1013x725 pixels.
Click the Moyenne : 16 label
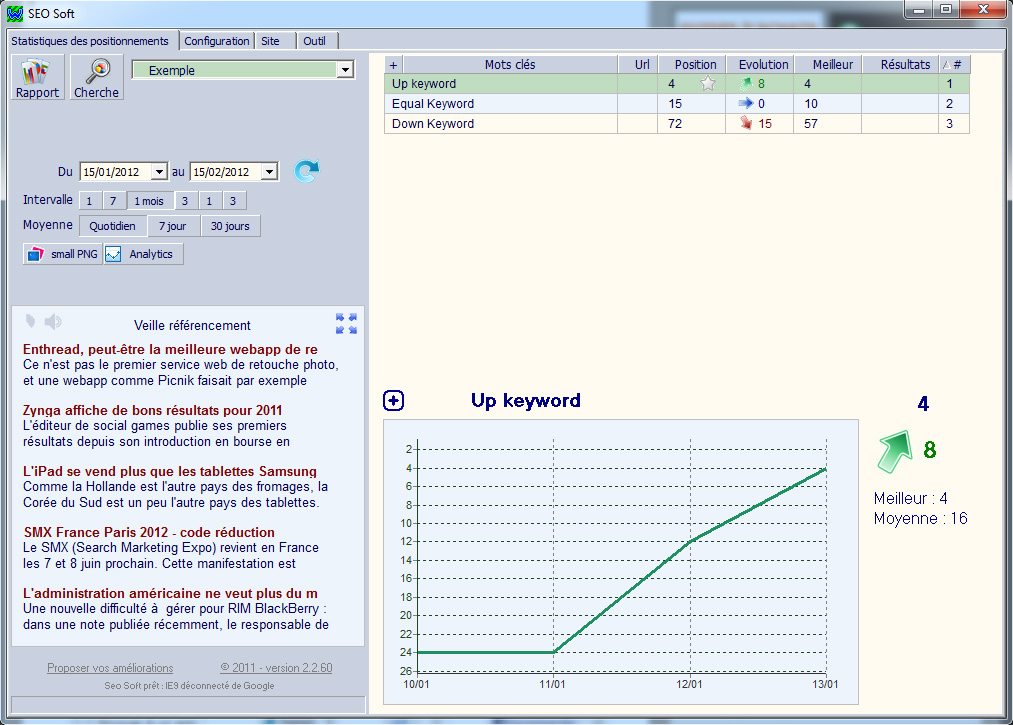click(920, 518)
